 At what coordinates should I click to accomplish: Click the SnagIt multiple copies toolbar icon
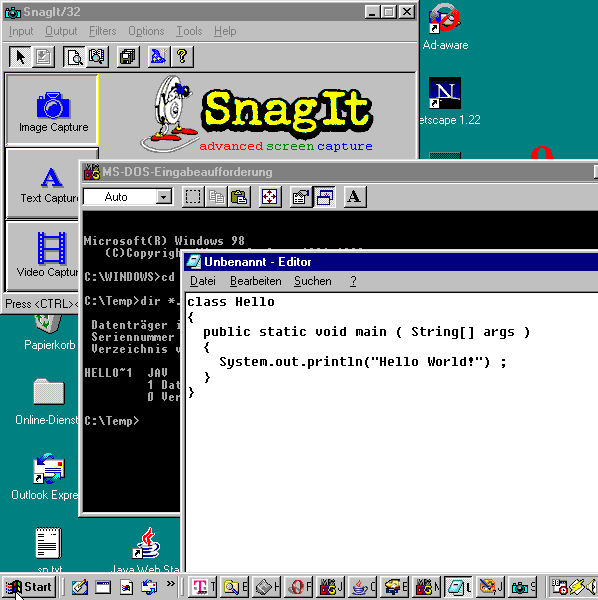pyautogui.click(x=128, y=57)
